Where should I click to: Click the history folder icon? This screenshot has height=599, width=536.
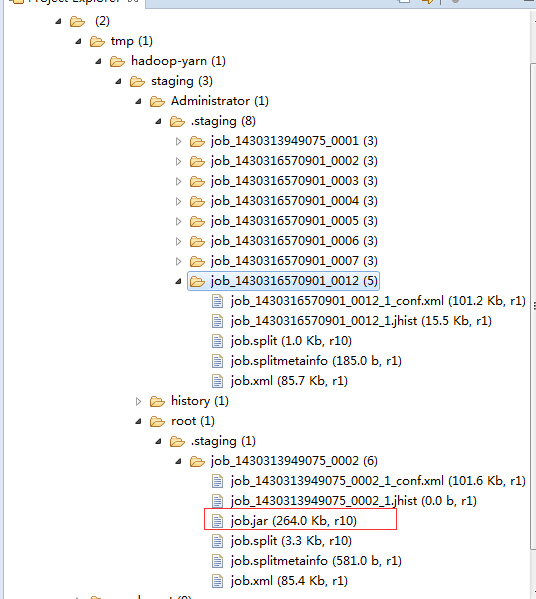[x=157, y=401]
